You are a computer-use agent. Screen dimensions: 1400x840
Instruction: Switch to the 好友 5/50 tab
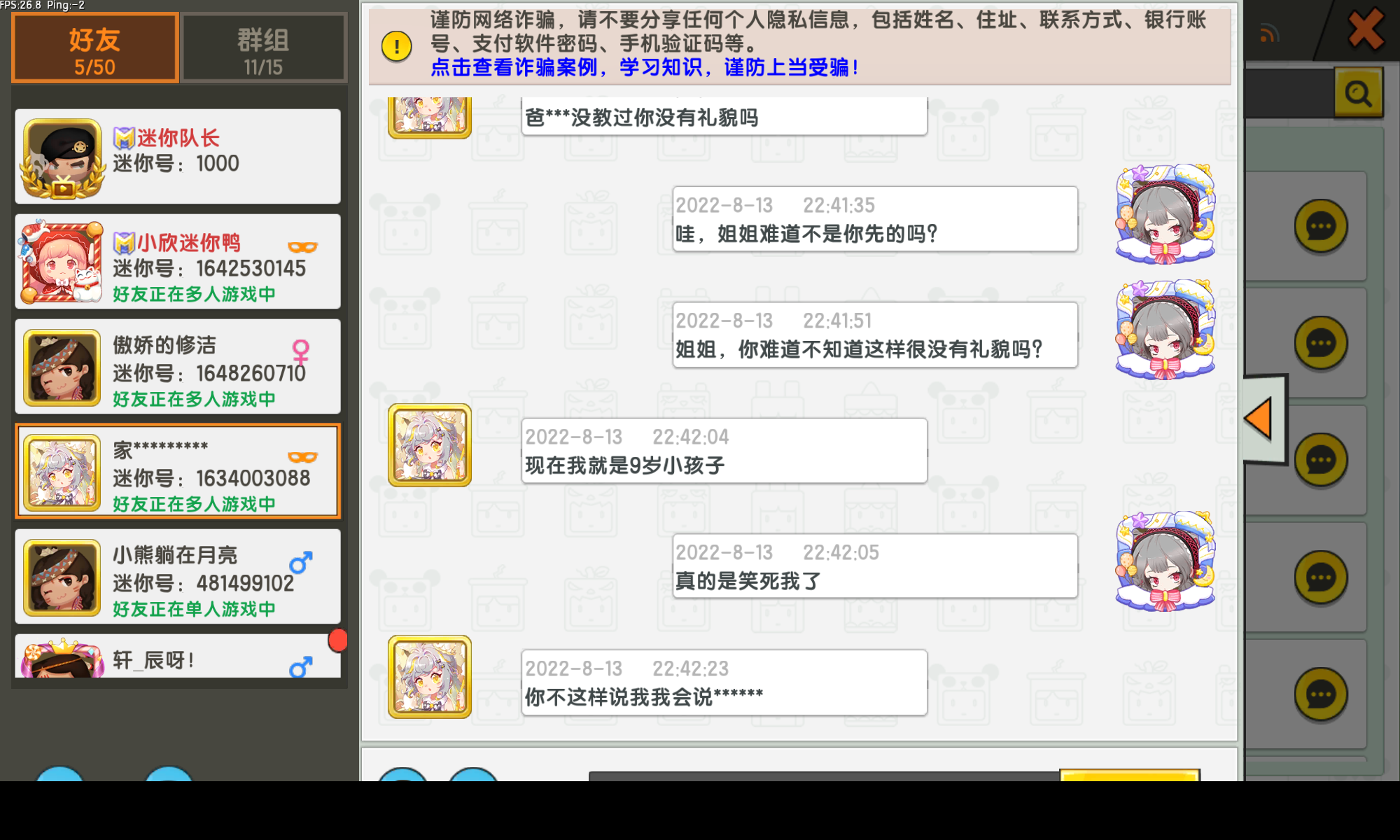coord(95,48)
